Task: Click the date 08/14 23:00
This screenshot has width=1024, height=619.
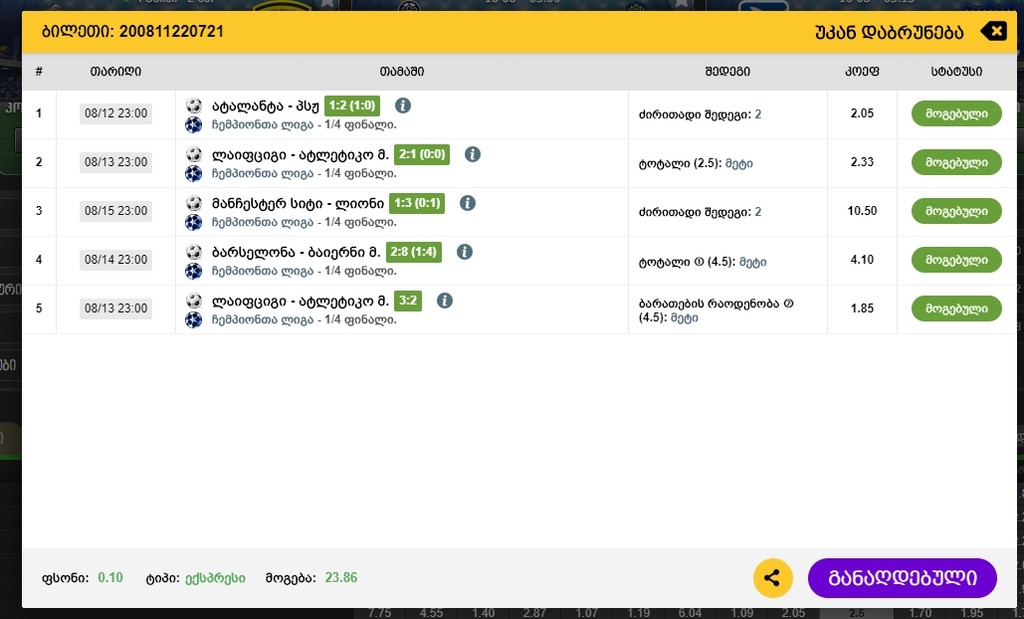Action: pos(116,259)
